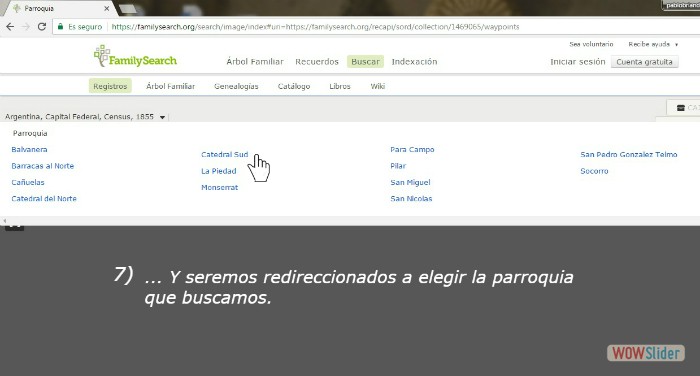Open the Genealogías tab
700x376 pixels.
click(236, 86)
